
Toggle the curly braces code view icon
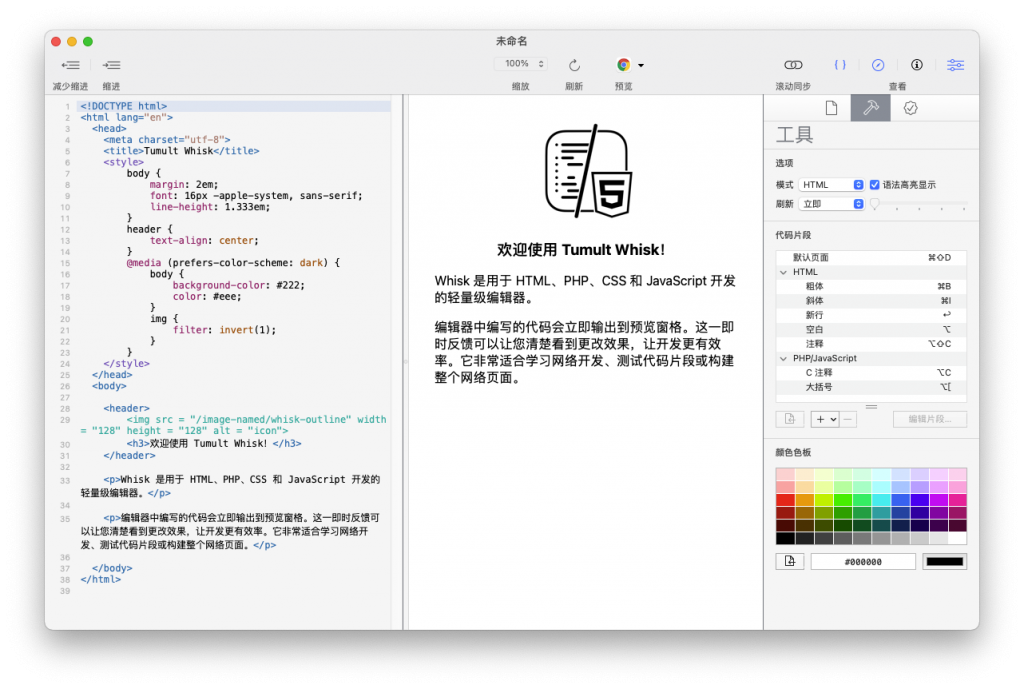840,65
